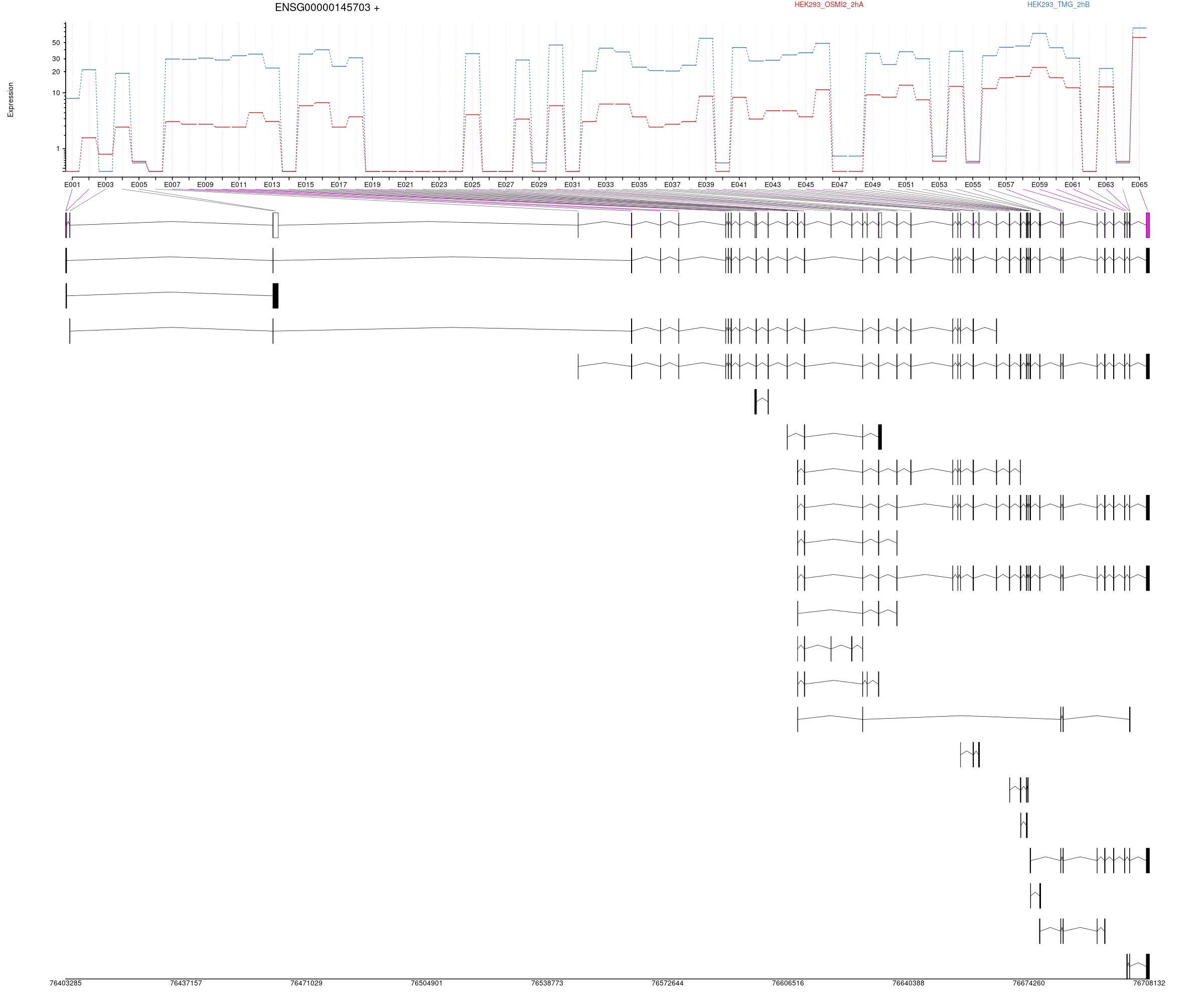Click genomic coordinate 76437157
Screen dimensions: 1204x993
click(186, 983)
